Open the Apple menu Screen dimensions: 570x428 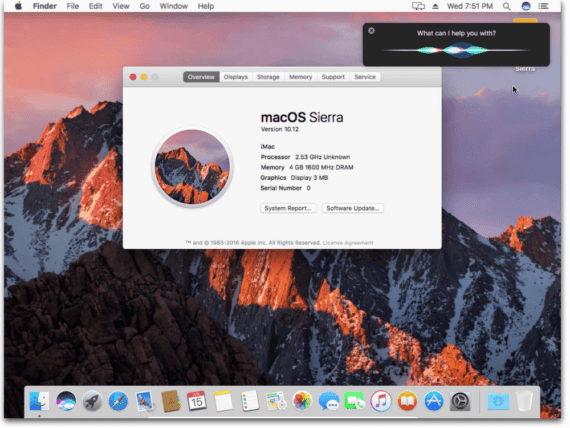(18, 6)
